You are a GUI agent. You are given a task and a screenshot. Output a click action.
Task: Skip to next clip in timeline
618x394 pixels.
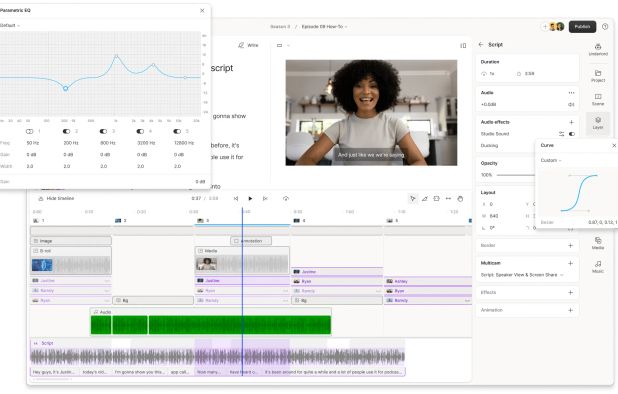(x=265, y=199)
